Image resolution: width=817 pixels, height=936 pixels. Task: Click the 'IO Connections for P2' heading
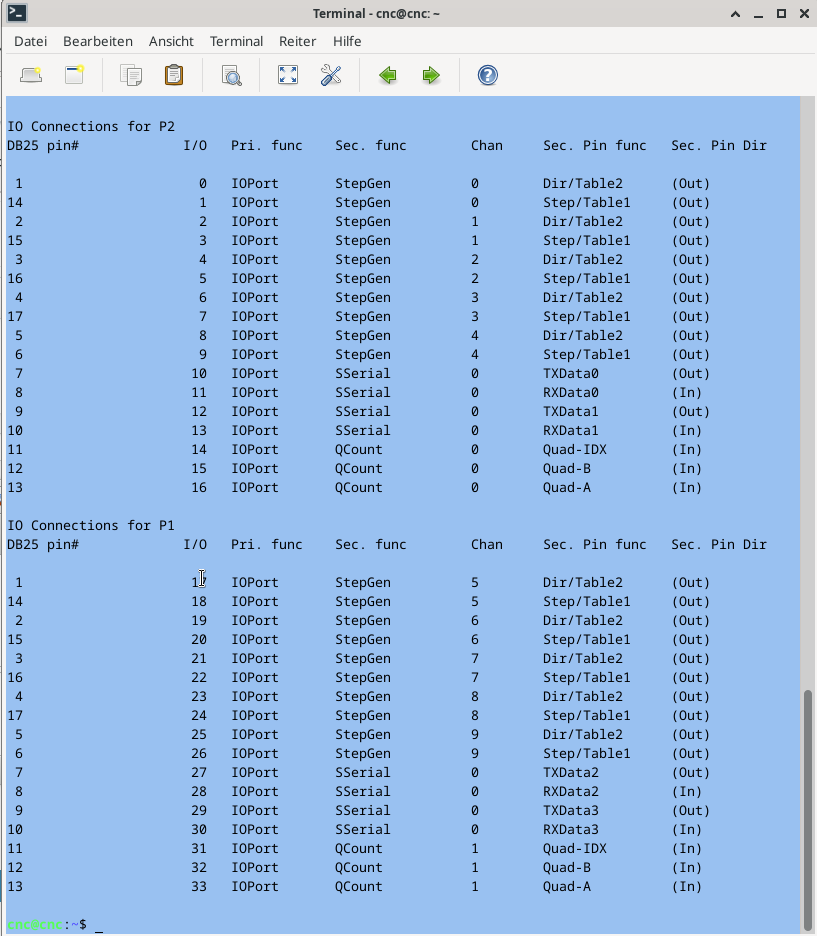click(91, 127)
